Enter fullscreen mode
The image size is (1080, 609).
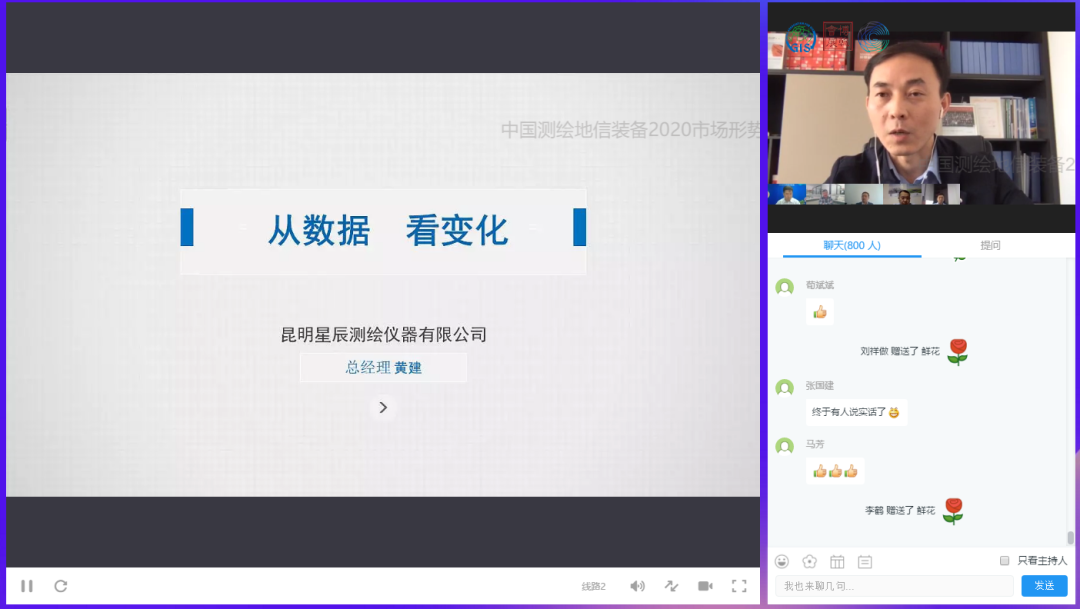click(739, 586)
